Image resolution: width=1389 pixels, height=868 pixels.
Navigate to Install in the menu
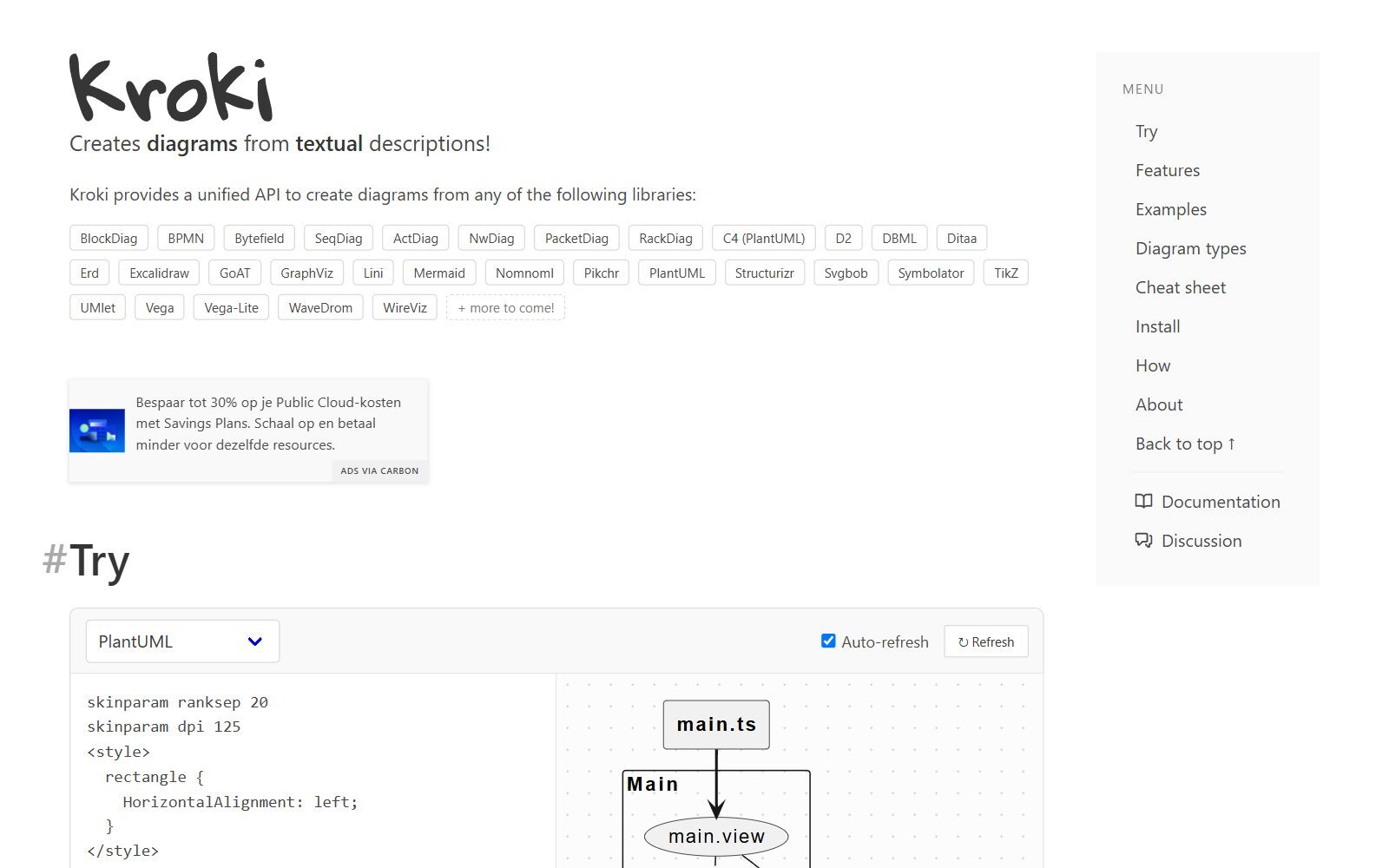1158,326
